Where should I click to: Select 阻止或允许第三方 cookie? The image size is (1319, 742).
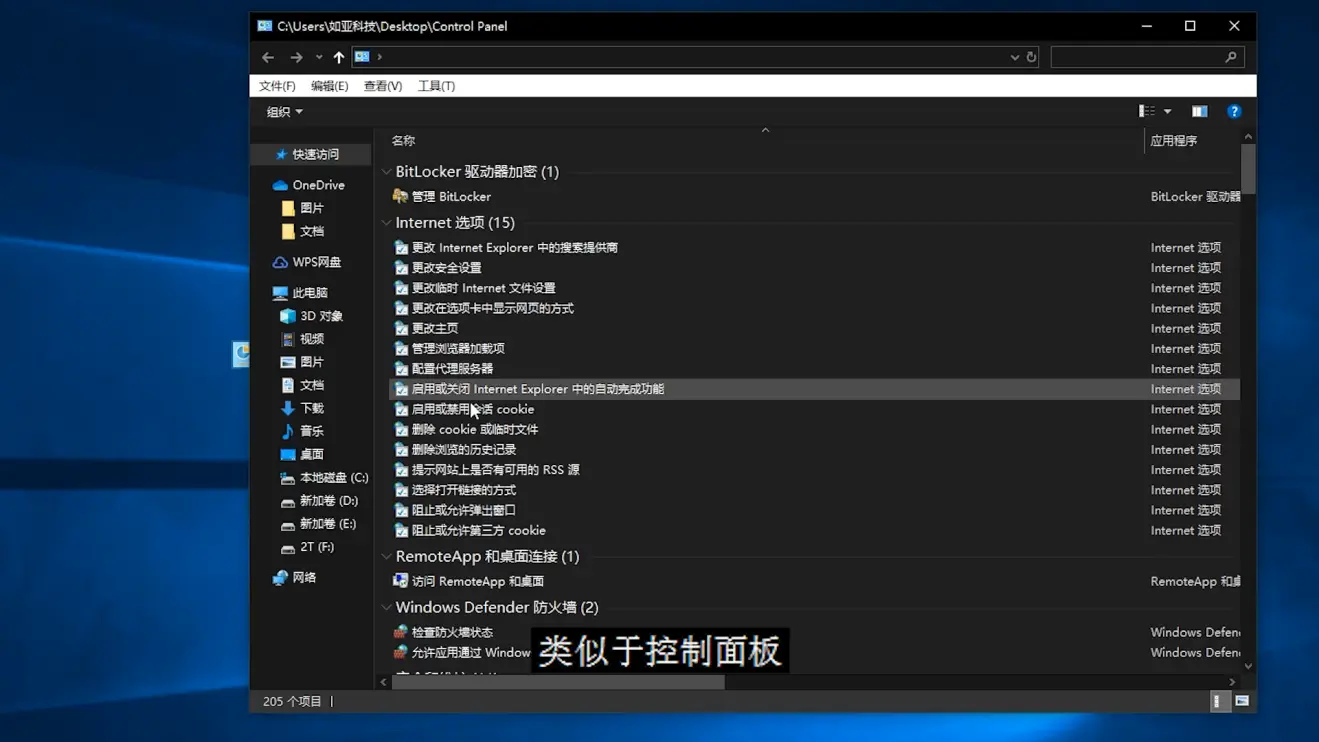pos(478,531)
